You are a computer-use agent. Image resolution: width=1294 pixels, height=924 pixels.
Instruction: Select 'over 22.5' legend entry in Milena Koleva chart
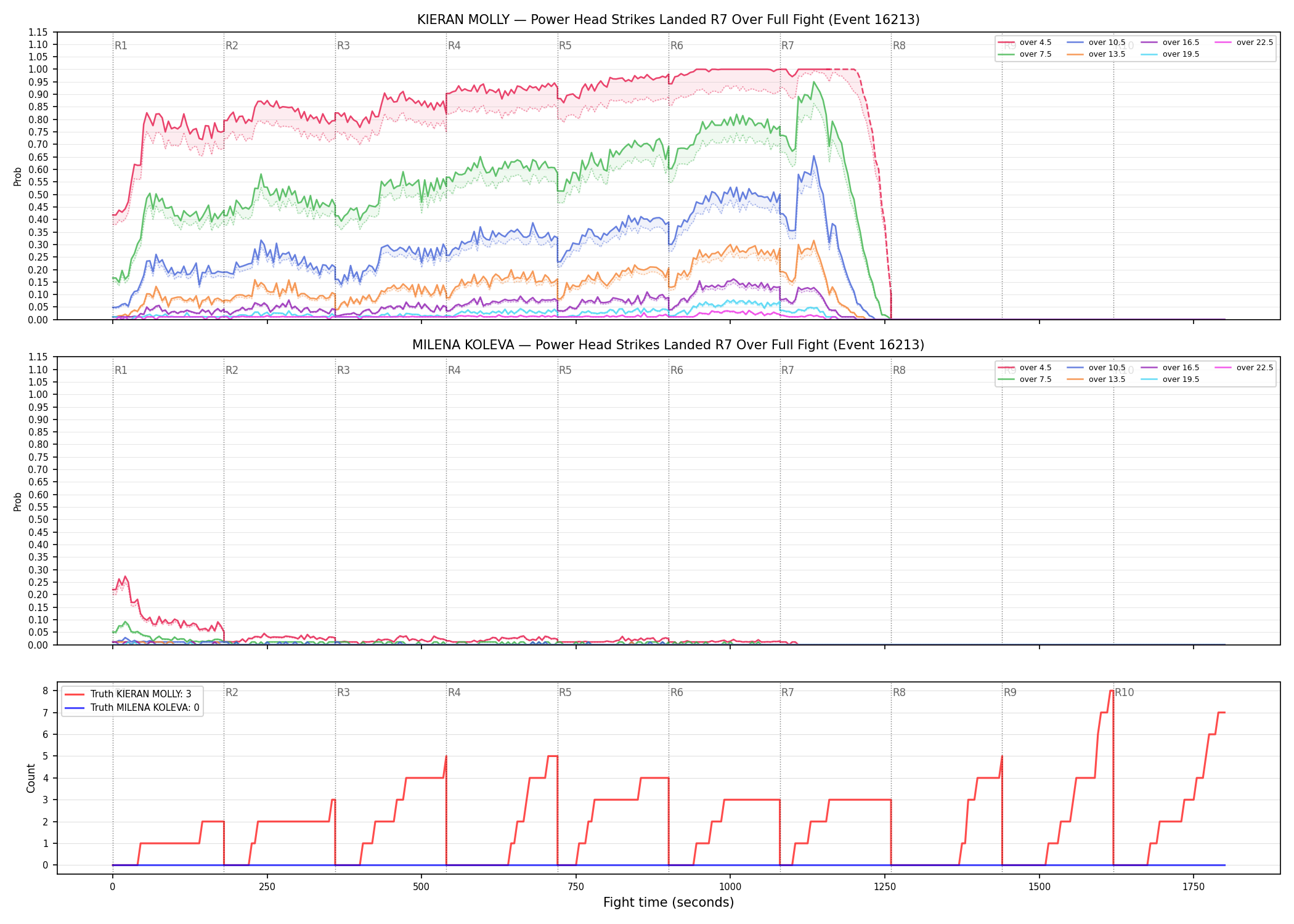pos(1243,368)
